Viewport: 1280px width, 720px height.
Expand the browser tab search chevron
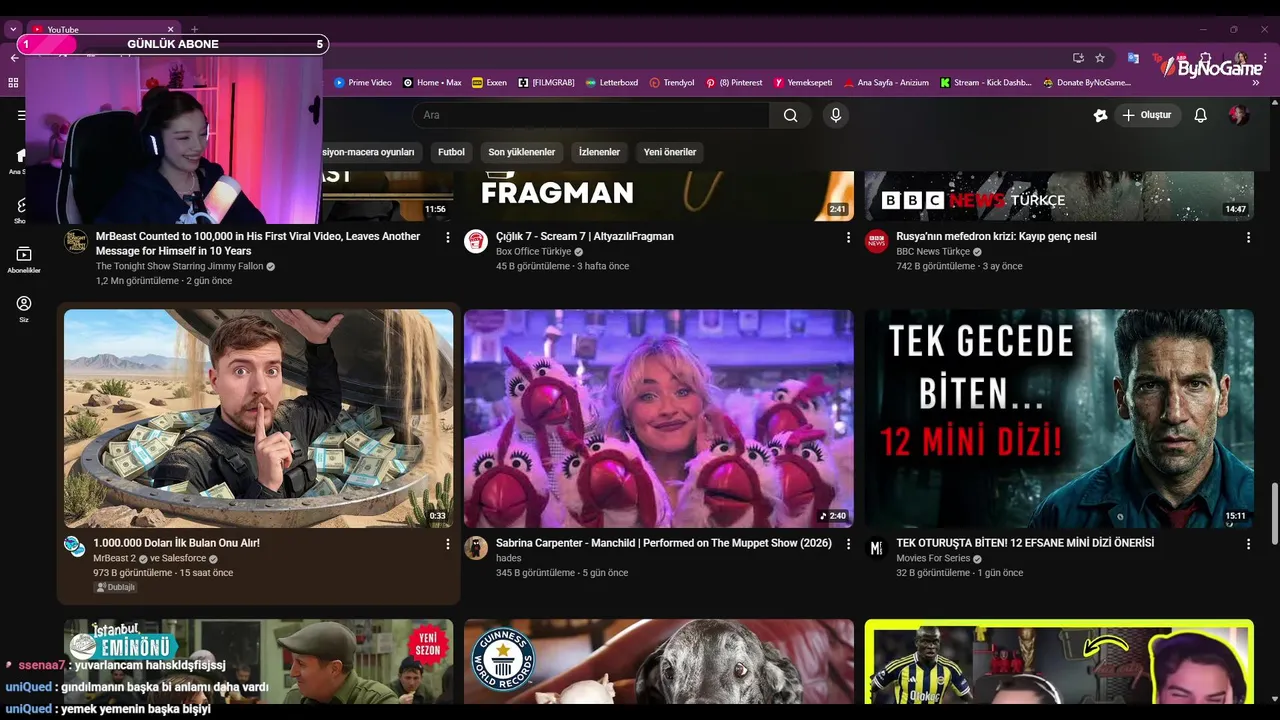[x=13, y=29]
